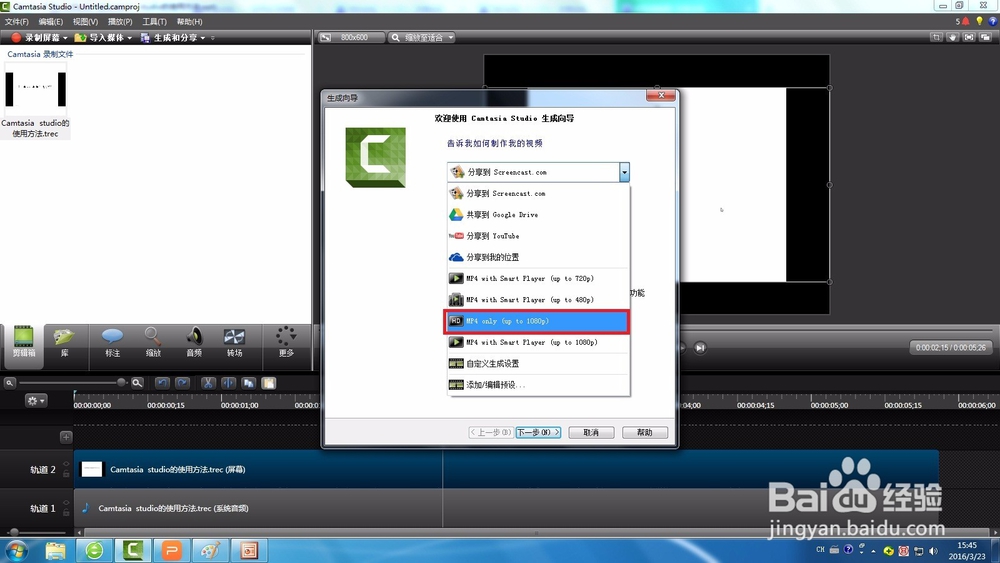
Task: Open Camtasia from Windows taskbar
Action: [x=133, y=550]
